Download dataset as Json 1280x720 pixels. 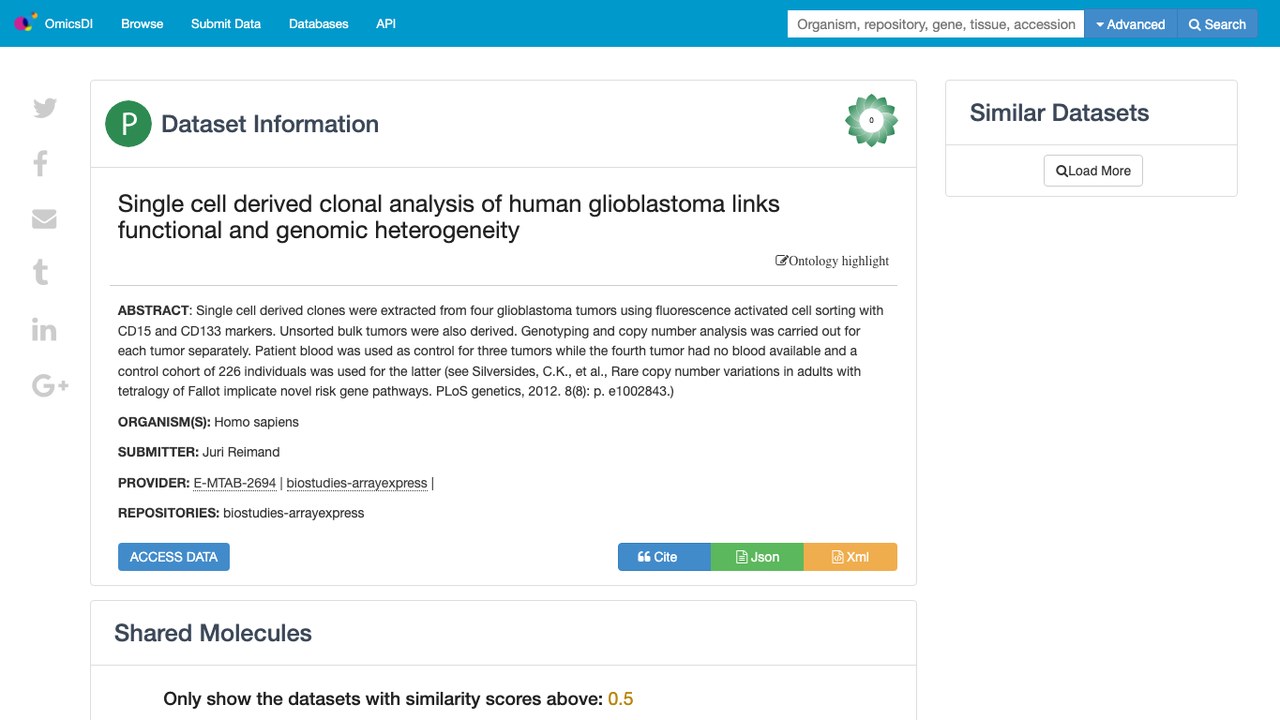click(757, 557)
